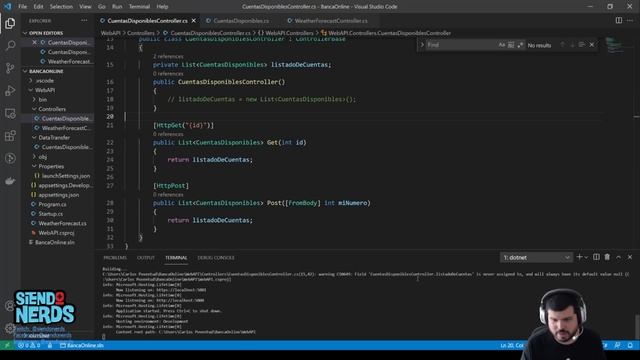Click the split editor icon
640x360 pixels.
[619, 20]
